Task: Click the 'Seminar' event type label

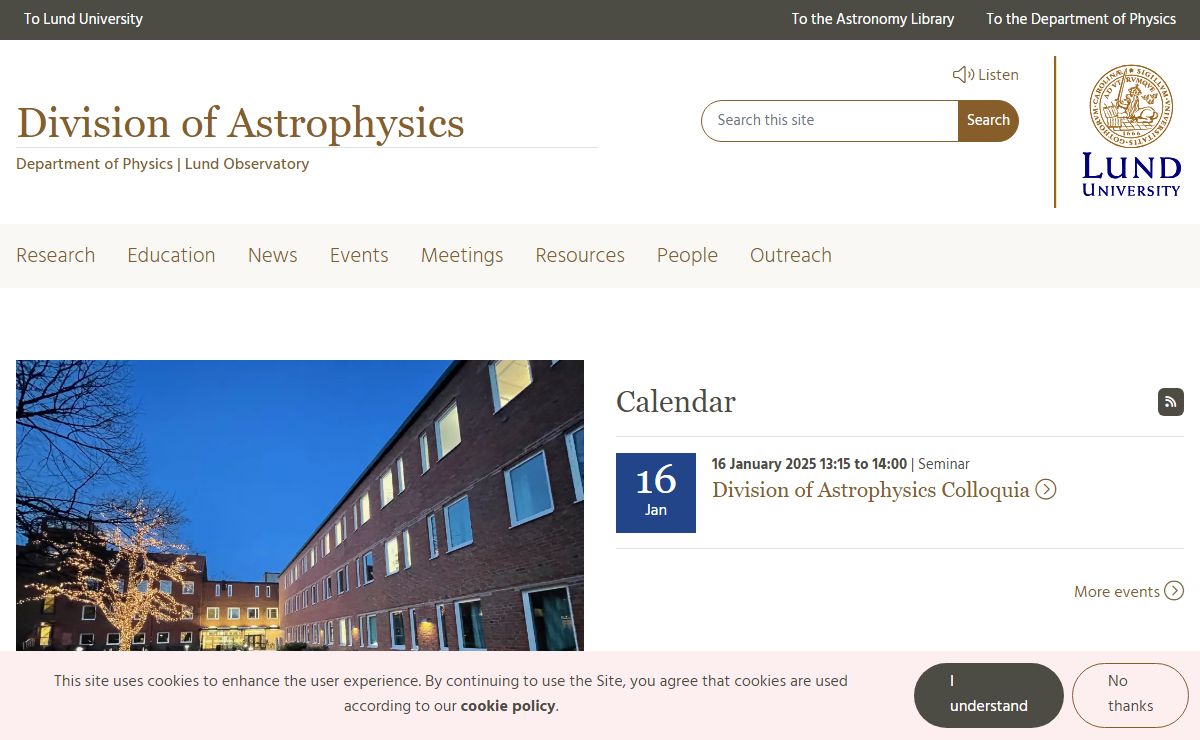Action: pyautogui.click(x=944, y=464)
